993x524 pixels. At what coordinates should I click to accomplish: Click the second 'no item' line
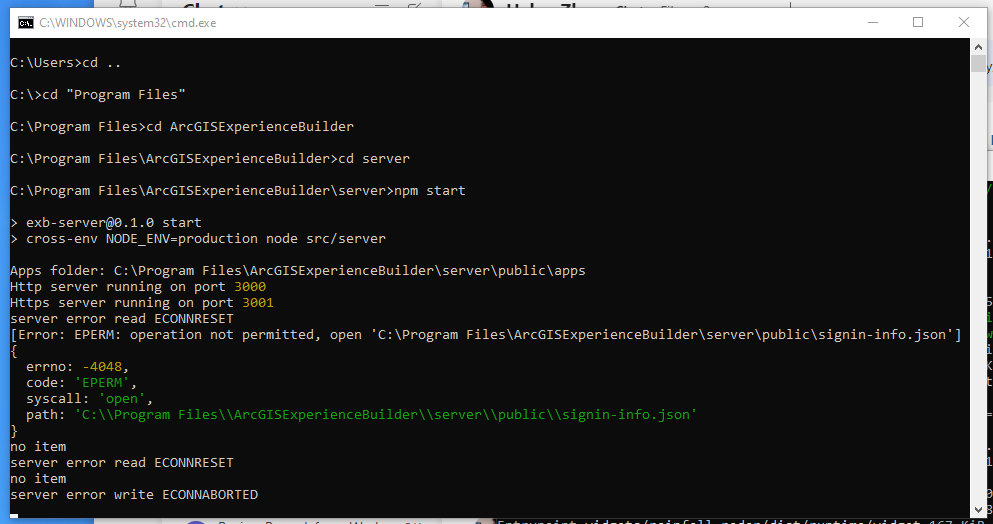click(38, 478)
